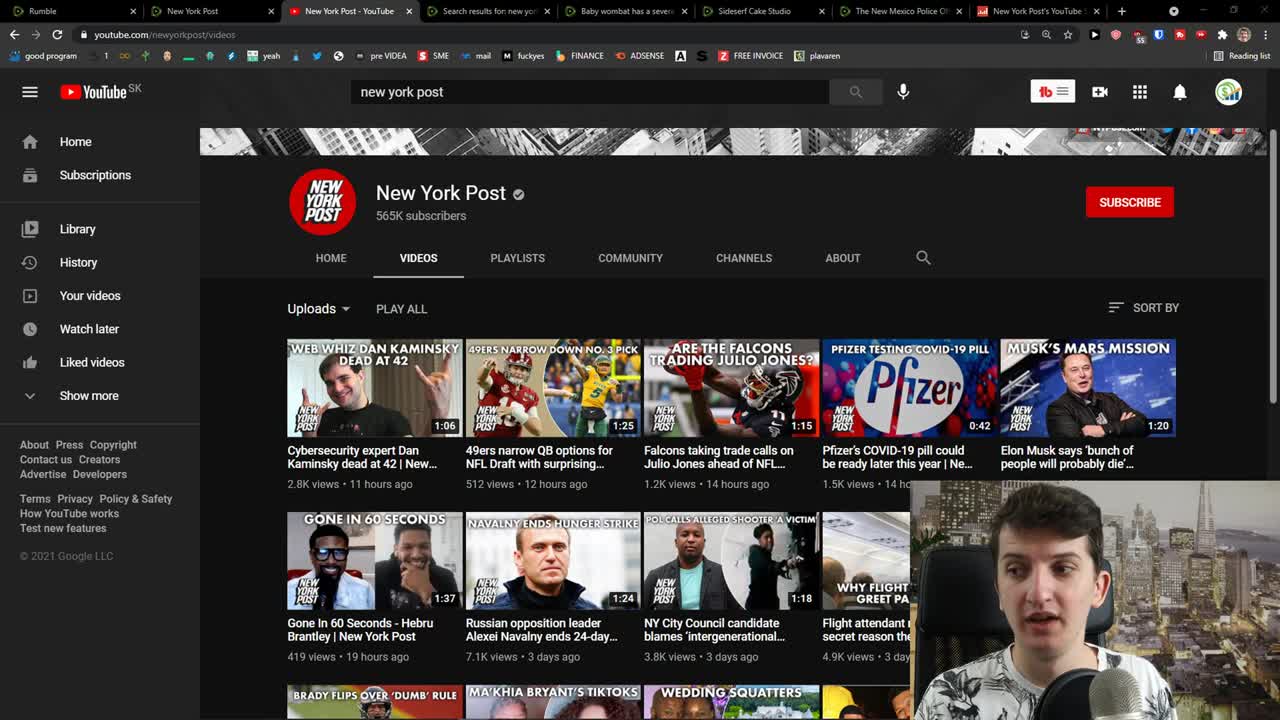Image resolution: width=1280 pixels, height=720 pixels.
Task: Open the ABOUT tab
Action: [x=842, y=258]
